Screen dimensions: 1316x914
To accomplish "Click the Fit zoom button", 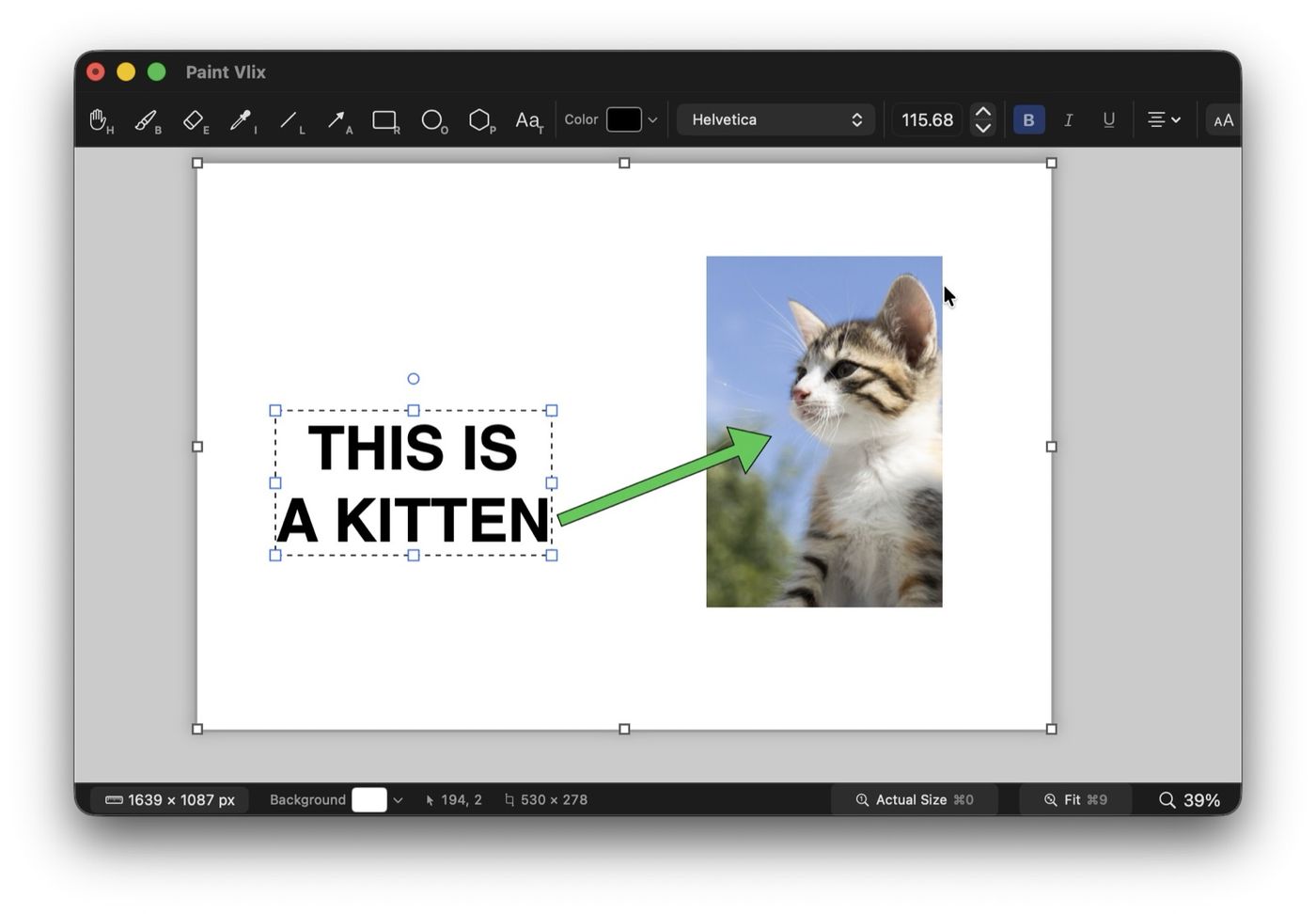I will [x=1075, y=800].
